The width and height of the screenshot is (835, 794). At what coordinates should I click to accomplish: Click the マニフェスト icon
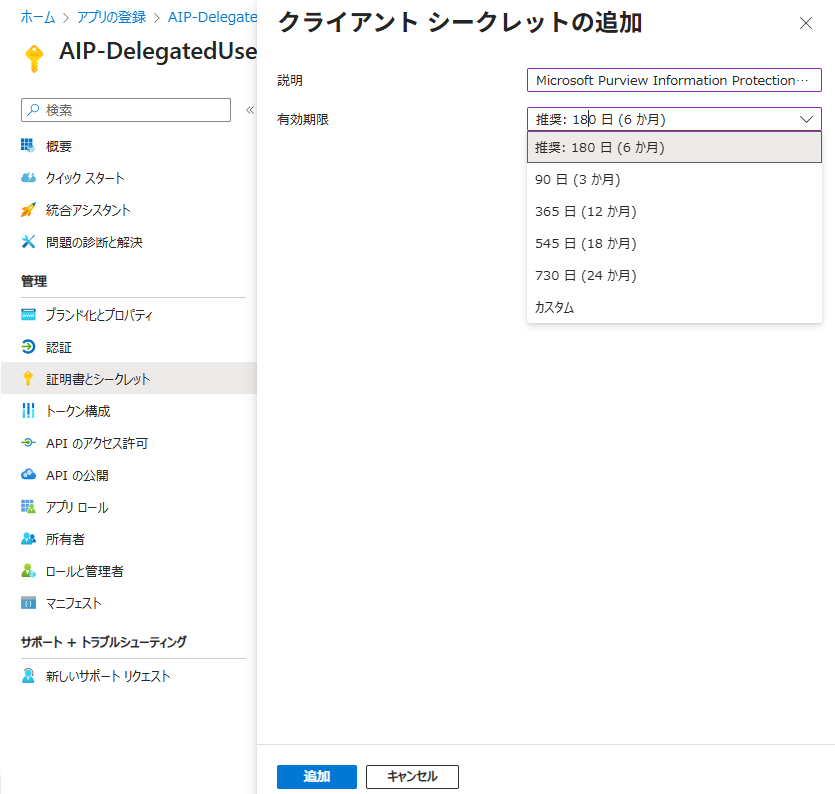pos(28,603)
